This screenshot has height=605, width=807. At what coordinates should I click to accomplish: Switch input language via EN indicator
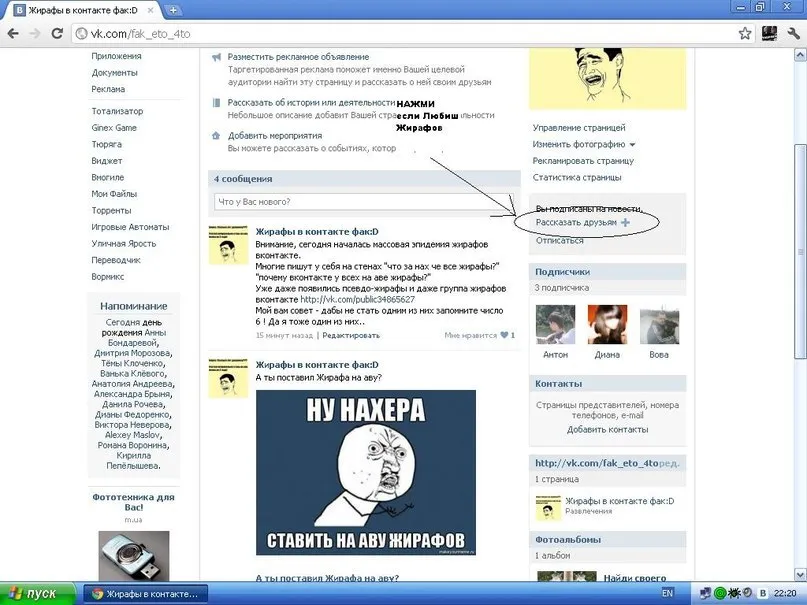[x=667, y=594]
